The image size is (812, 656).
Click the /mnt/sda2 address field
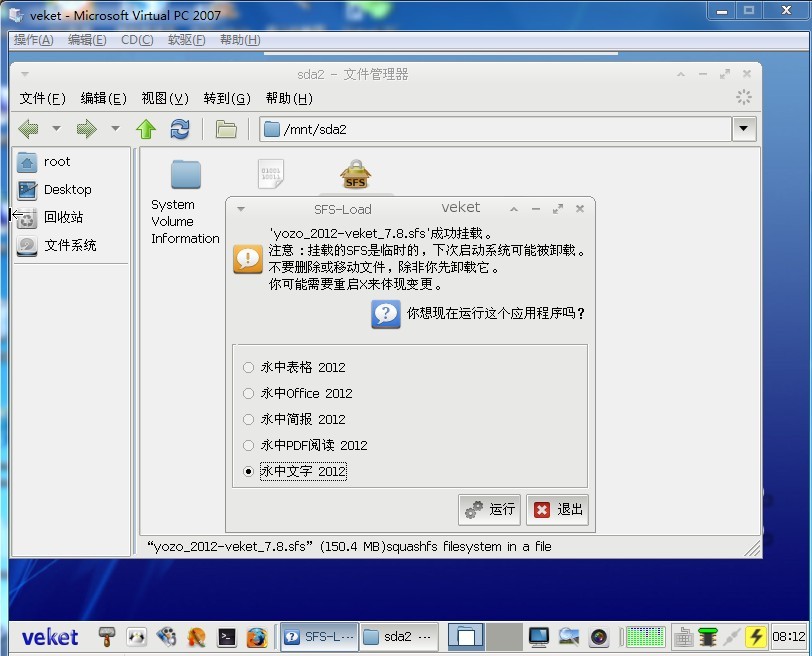(x=496, y=129)
